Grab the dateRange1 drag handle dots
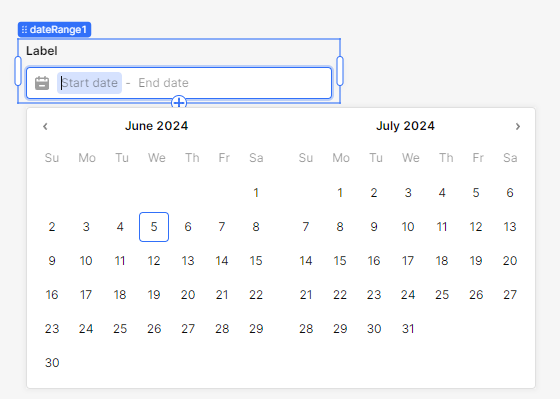Viewport: 560px width, 399px height. (24, 30)
